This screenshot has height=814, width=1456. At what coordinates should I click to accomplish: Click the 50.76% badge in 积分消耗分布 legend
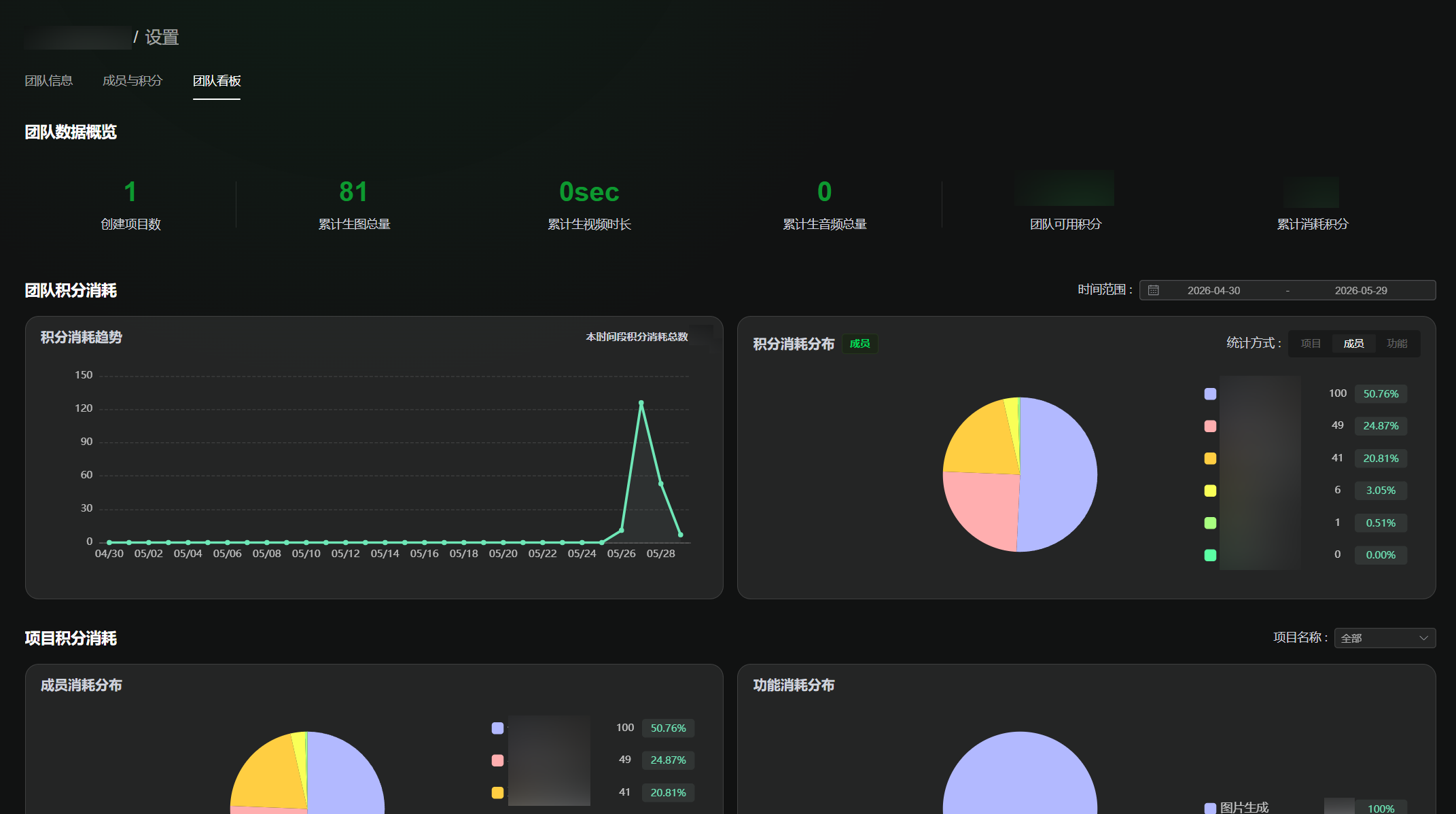click(x=1381, y=394)
